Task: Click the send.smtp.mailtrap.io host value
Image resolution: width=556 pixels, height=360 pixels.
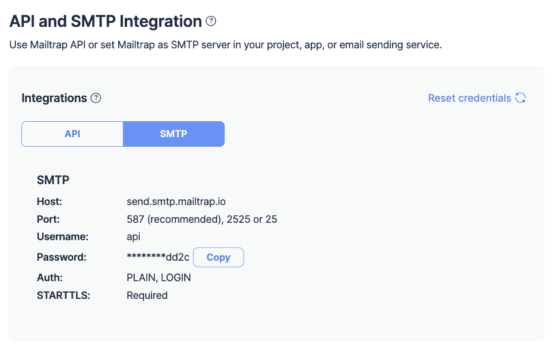Action: [176, 201]
